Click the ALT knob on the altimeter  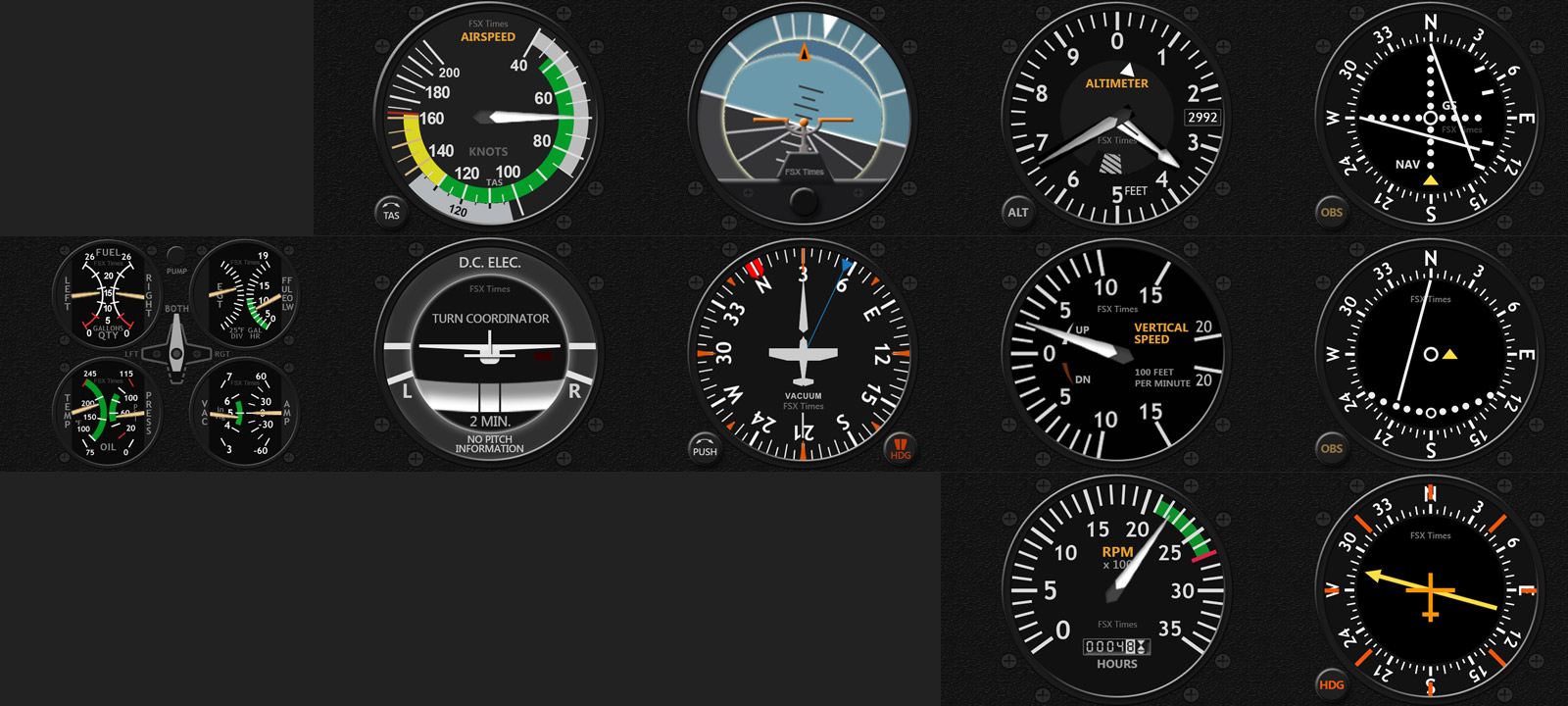[1018, 212]
